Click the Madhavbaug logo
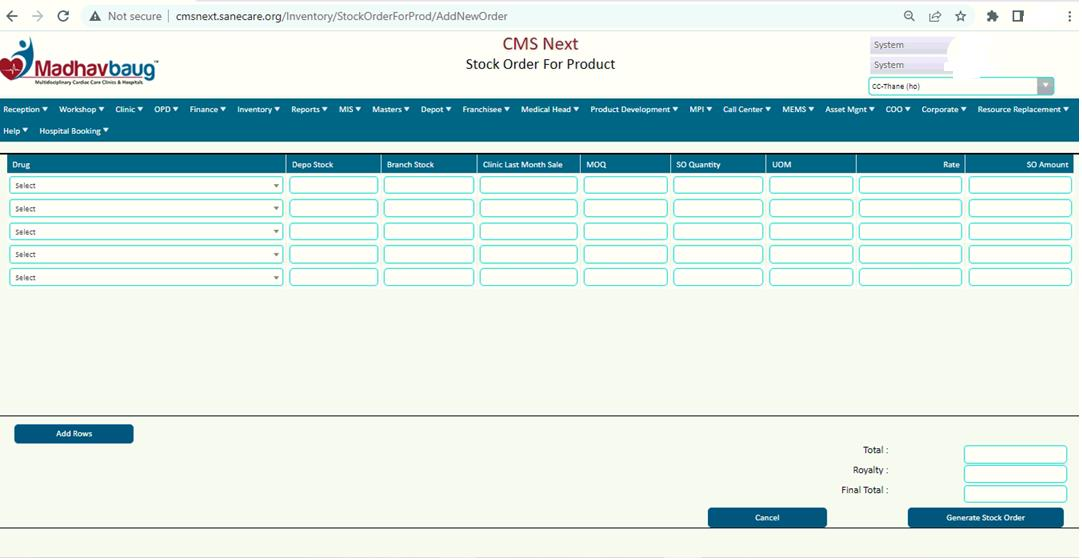This screenshot has height=560, width=1082. click(x=80, y=64)
